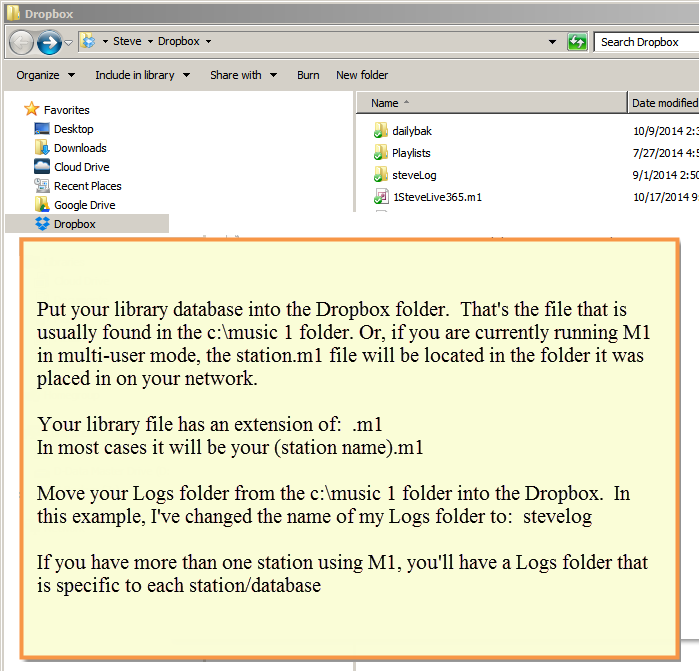Select Favorites heading in navigation pane
The height and width of the screenshot is (671, 699).
click(66, 110)
